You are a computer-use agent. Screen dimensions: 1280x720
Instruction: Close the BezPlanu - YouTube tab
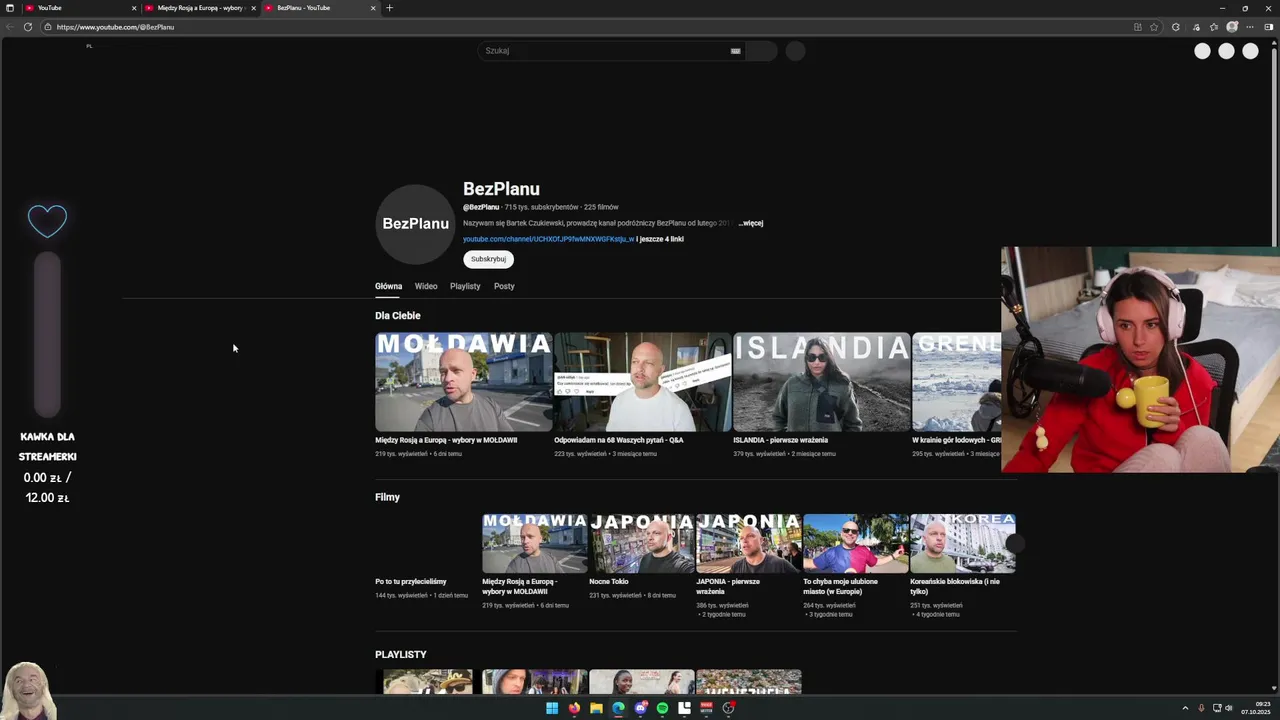click(x=374, y=8)
